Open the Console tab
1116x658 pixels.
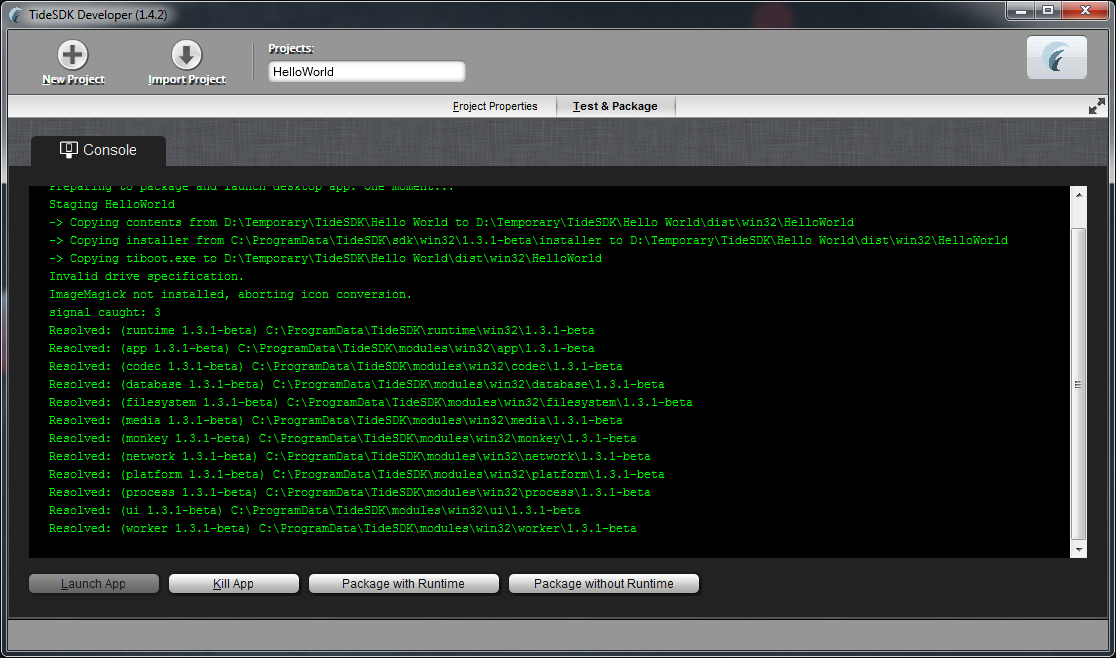98,150
